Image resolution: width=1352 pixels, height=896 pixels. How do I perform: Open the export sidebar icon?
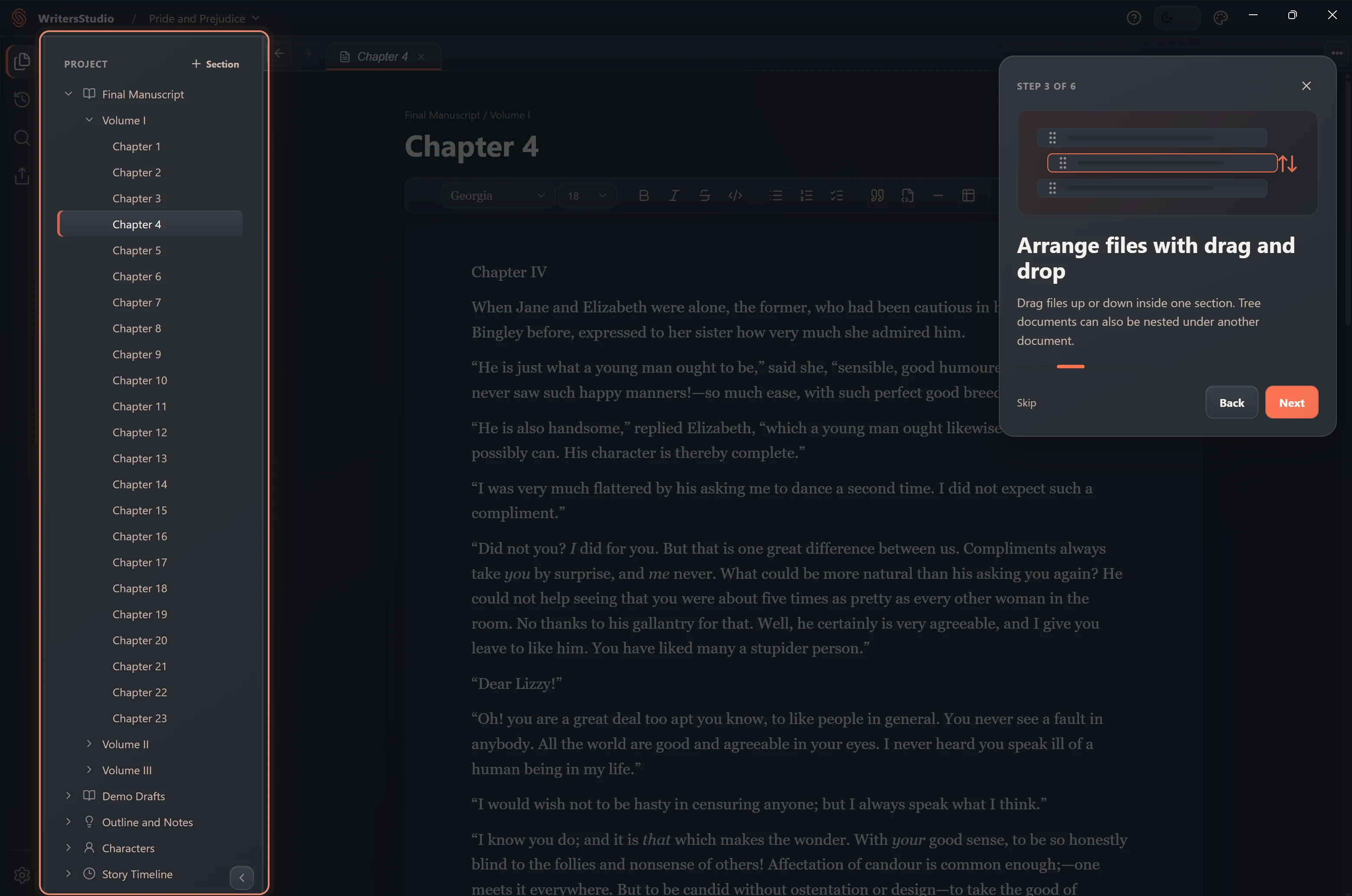[x=22, y=176]
